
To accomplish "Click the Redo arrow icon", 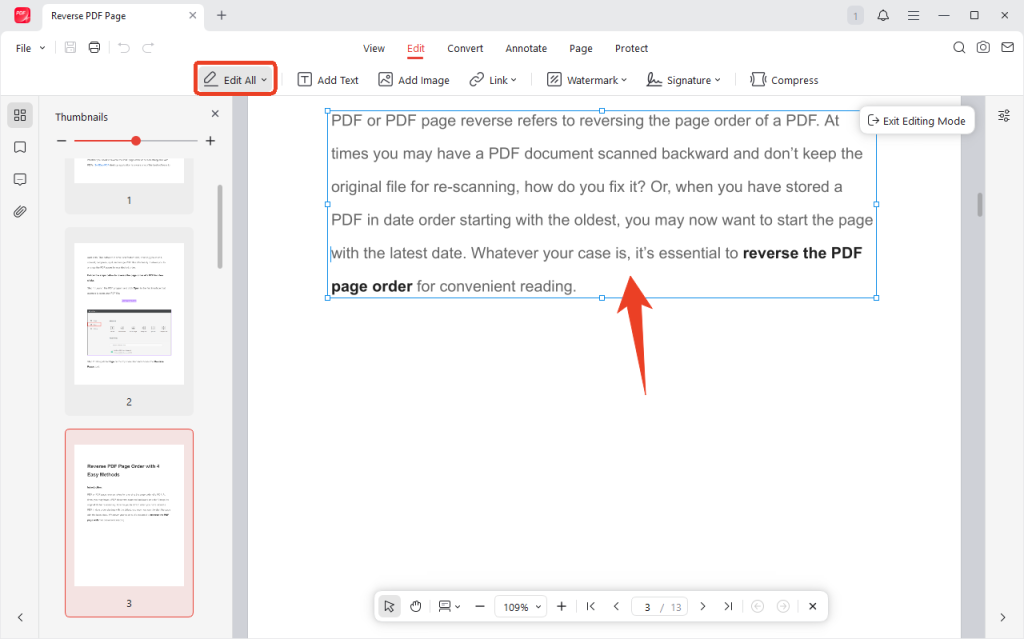I will click(148, 48).
